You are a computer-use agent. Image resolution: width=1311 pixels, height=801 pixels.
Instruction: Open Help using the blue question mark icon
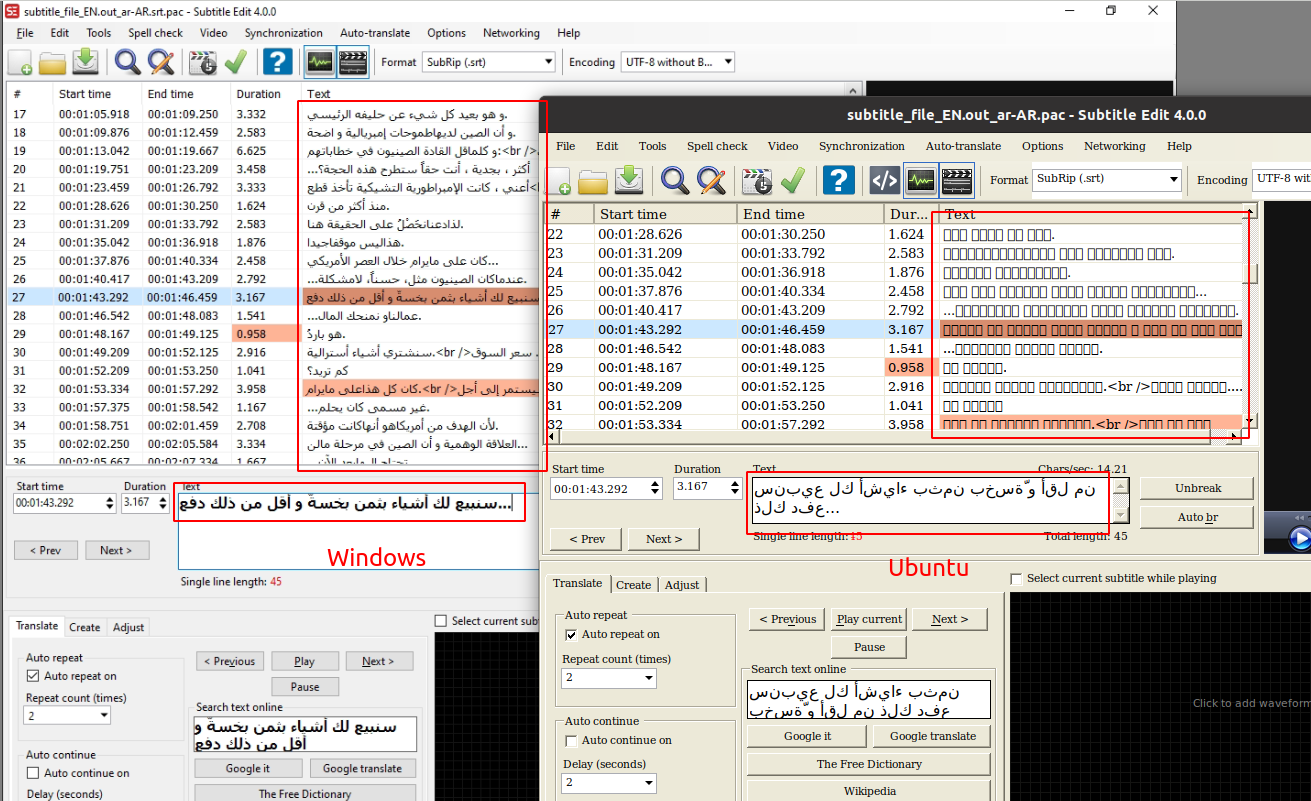coord(838,180)
